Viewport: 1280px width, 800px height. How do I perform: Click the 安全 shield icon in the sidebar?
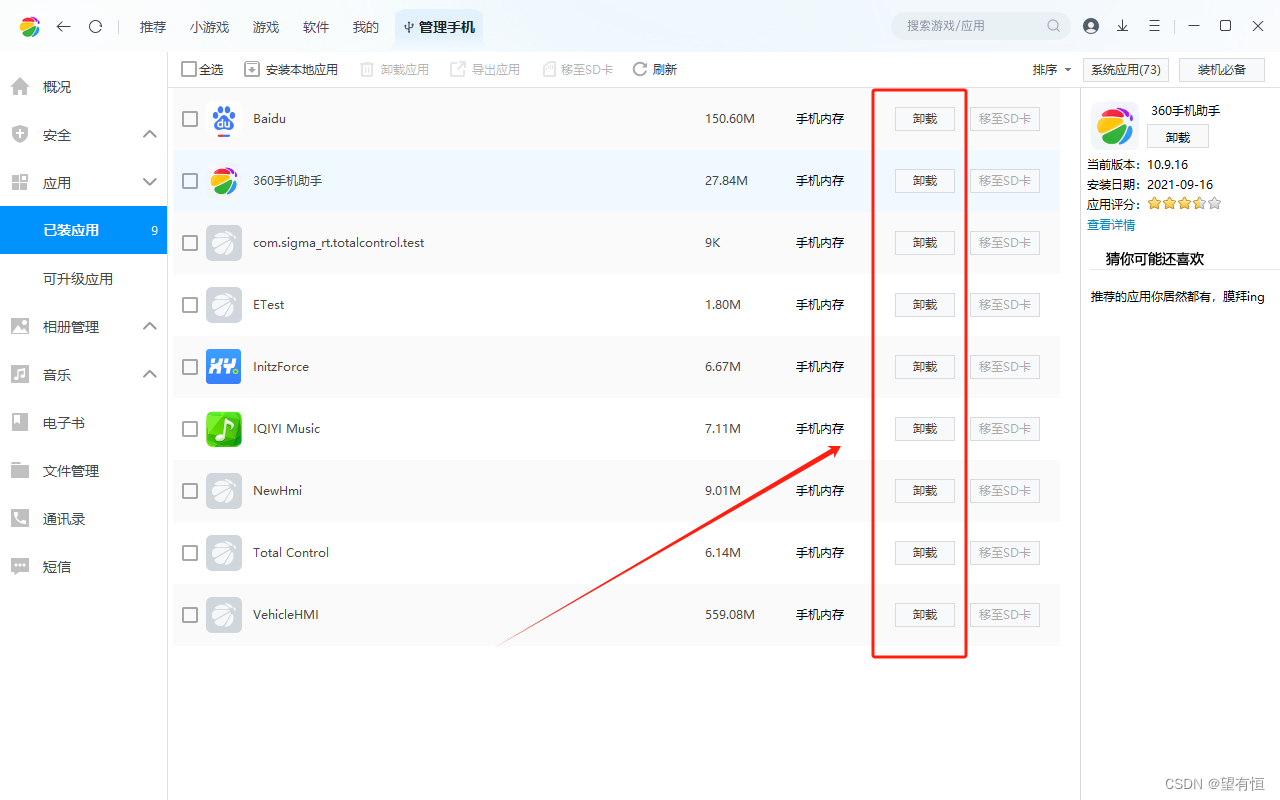point(20,135)
